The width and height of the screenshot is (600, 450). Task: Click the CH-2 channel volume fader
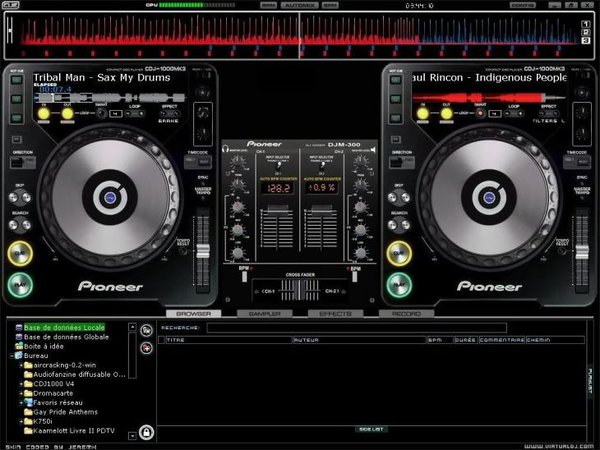click(x=322, y=210)
